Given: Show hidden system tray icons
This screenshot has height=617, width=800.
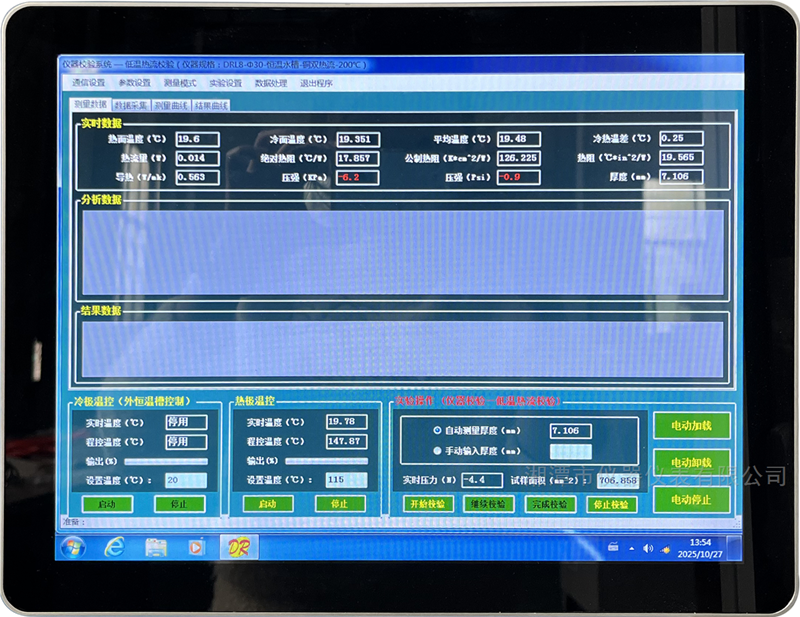Looking at the screenshot, I should pyautogui.click(x=632, y=547).
